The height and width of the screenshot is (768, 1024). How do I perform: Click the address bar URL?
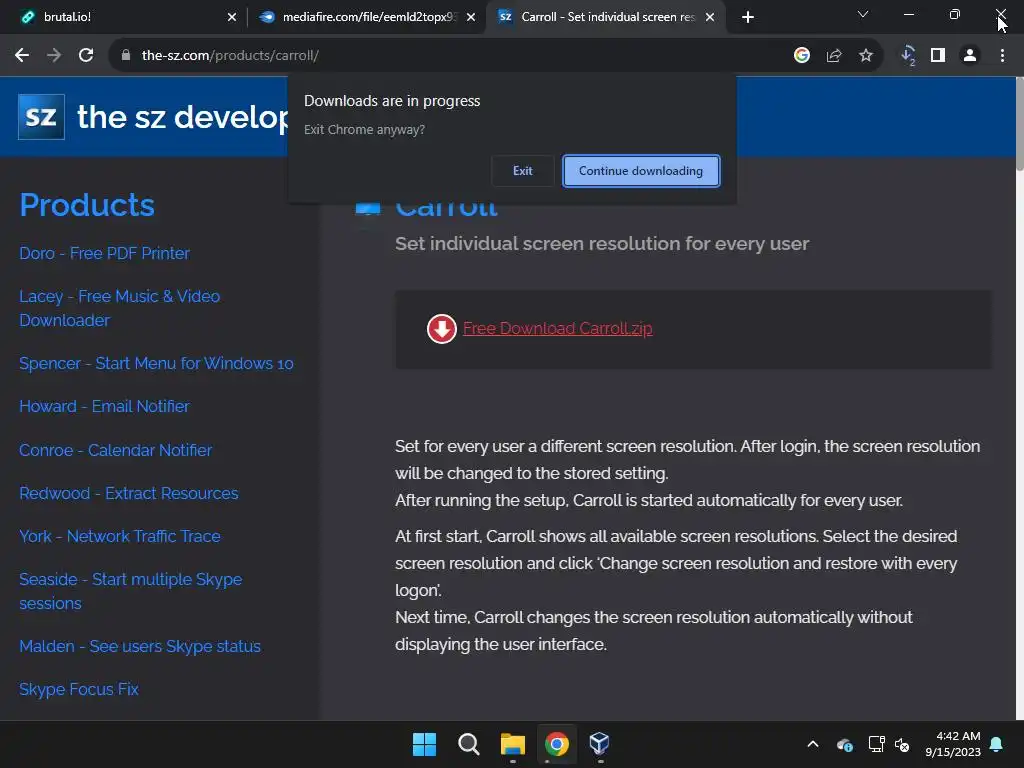click(230, 56)
